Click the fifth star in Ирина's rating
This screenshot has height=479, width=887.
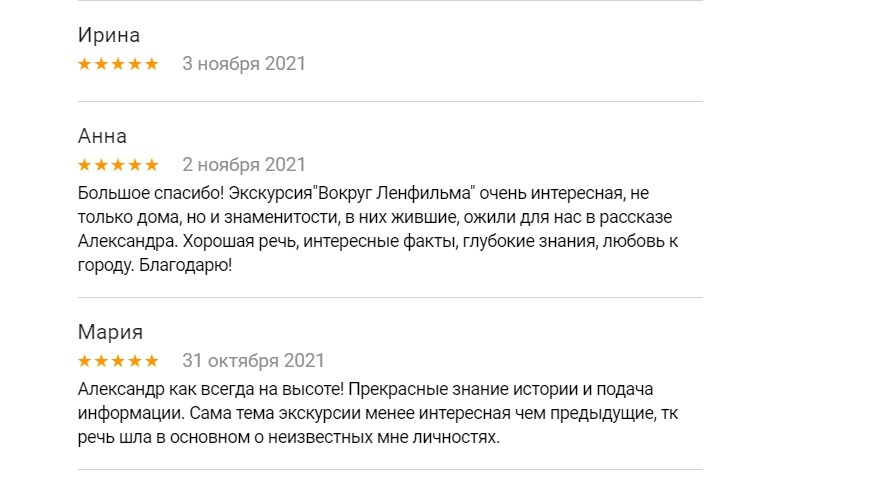pos(152,64)
